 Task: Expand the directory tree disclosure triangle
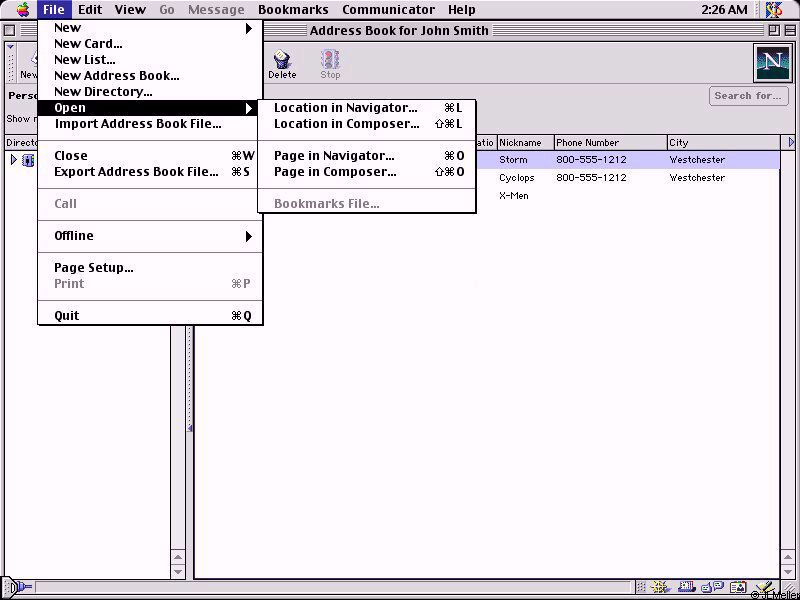pos(13,160)
